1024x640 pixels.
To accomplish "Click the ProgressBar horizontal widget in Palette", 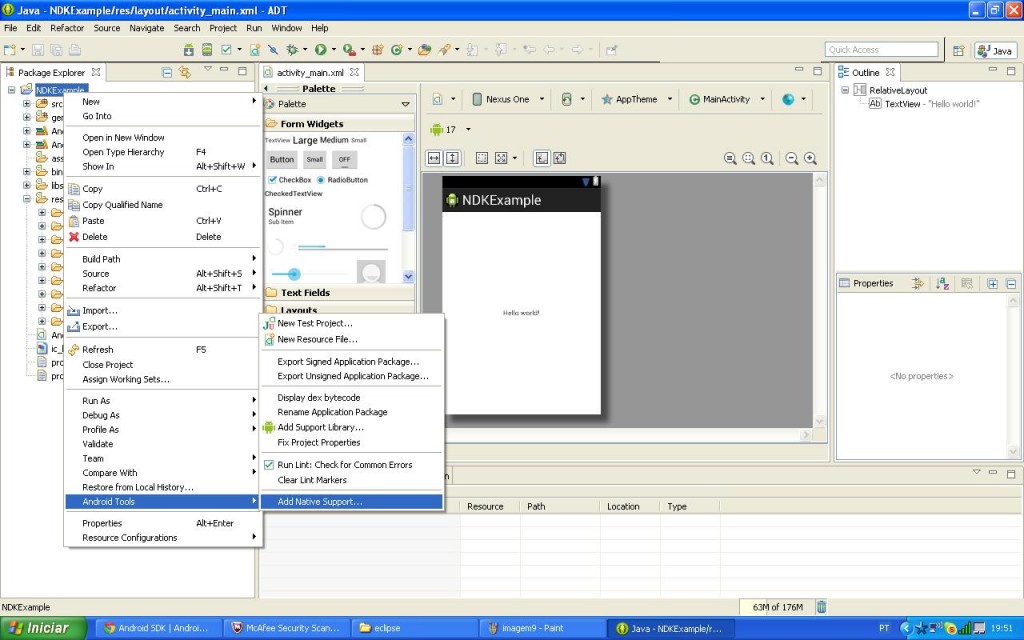I will [x=343, y=247].
